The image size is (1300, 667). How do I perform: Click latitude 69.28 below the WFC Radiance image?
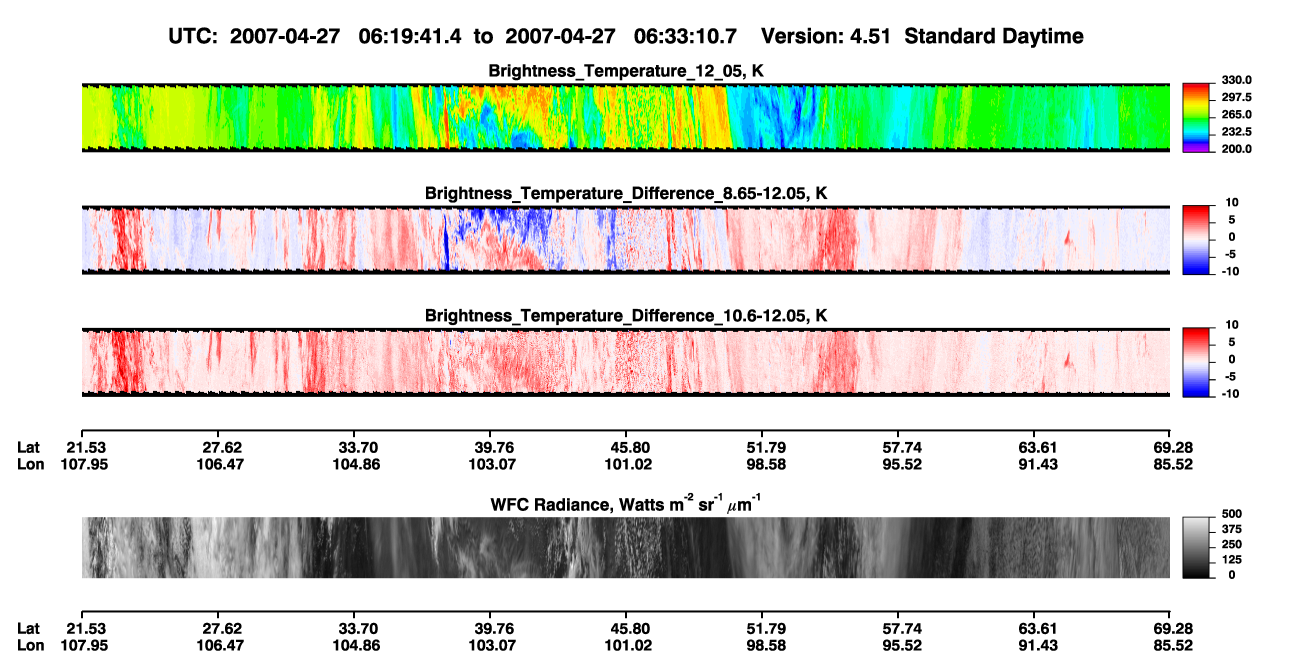pos(1171,628)
